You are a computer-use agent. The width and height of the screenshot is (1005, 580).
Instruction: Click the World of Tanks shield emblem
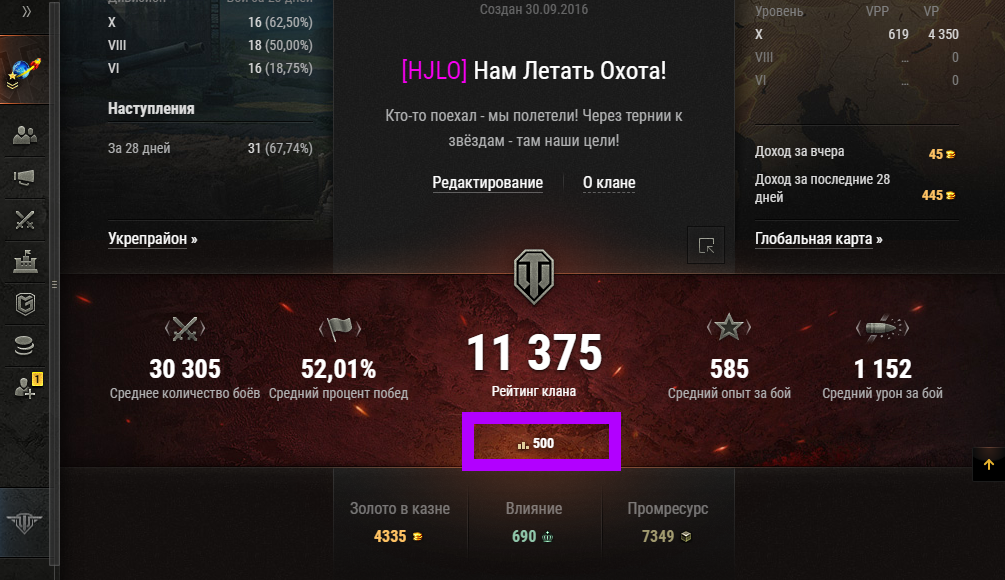pos(534,277)
